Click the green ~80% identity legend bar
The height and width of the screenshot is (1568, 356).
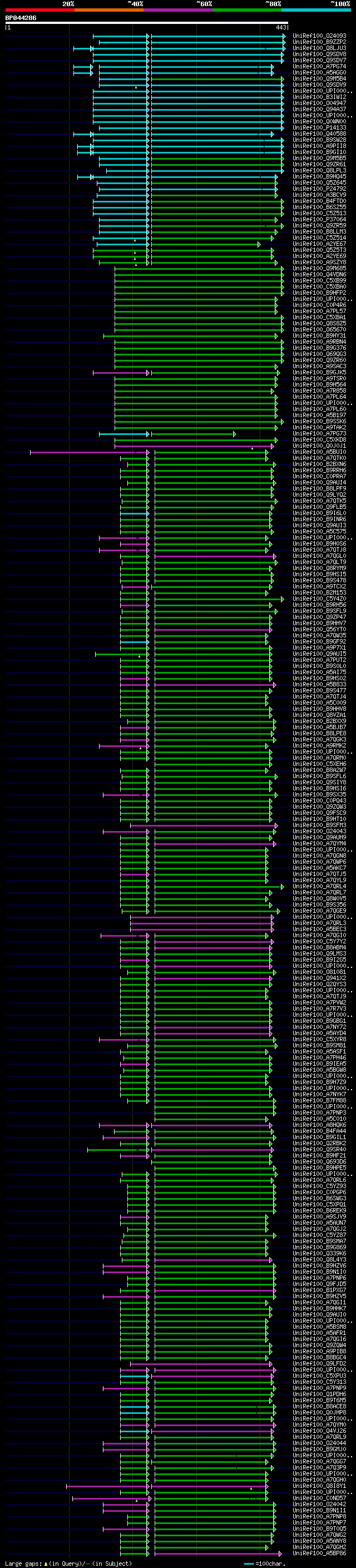point(246,10)
